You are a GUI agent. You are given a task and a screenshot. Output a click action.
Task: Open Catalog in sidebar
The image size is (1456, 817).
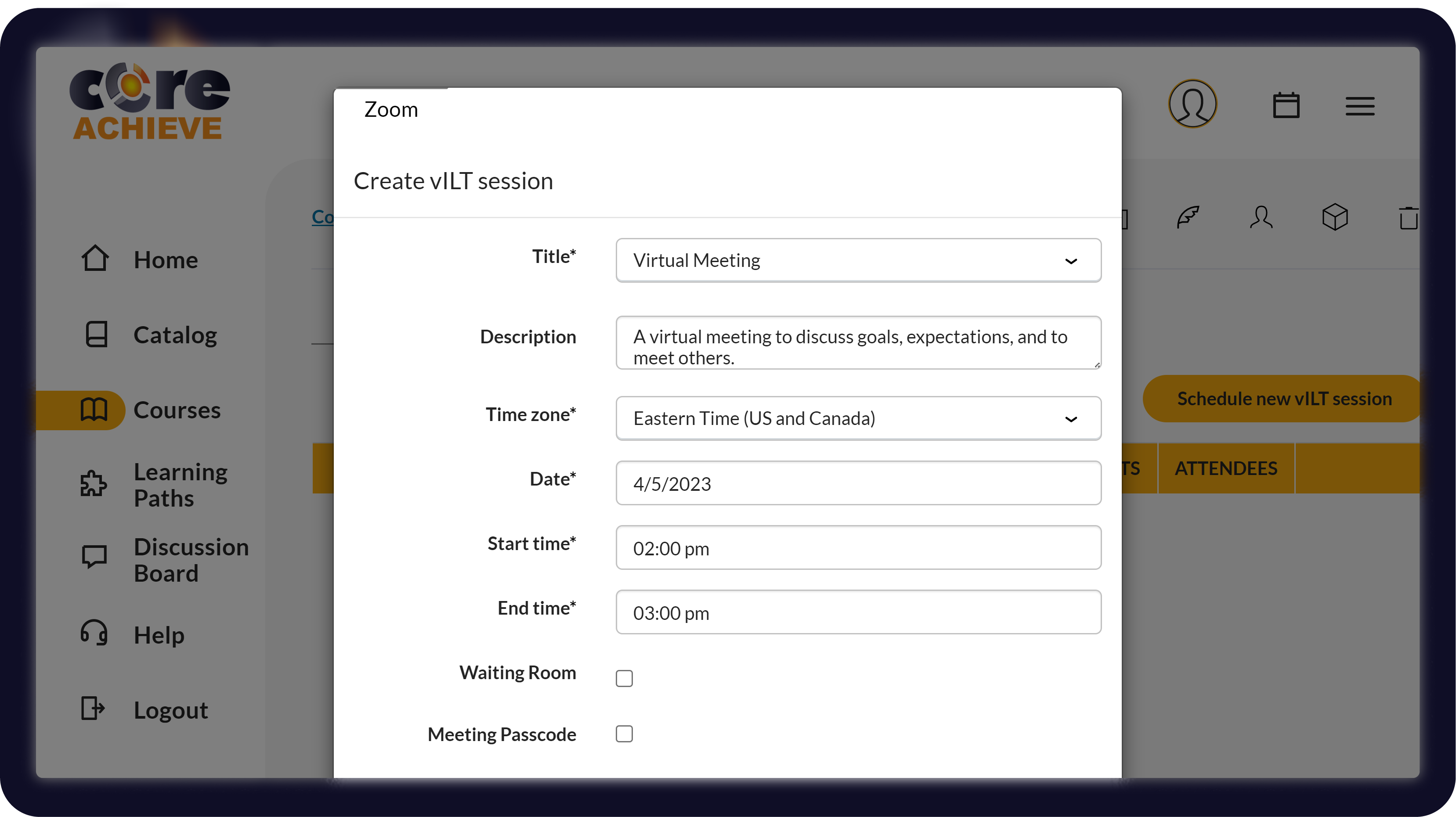(x=175, y=335)
